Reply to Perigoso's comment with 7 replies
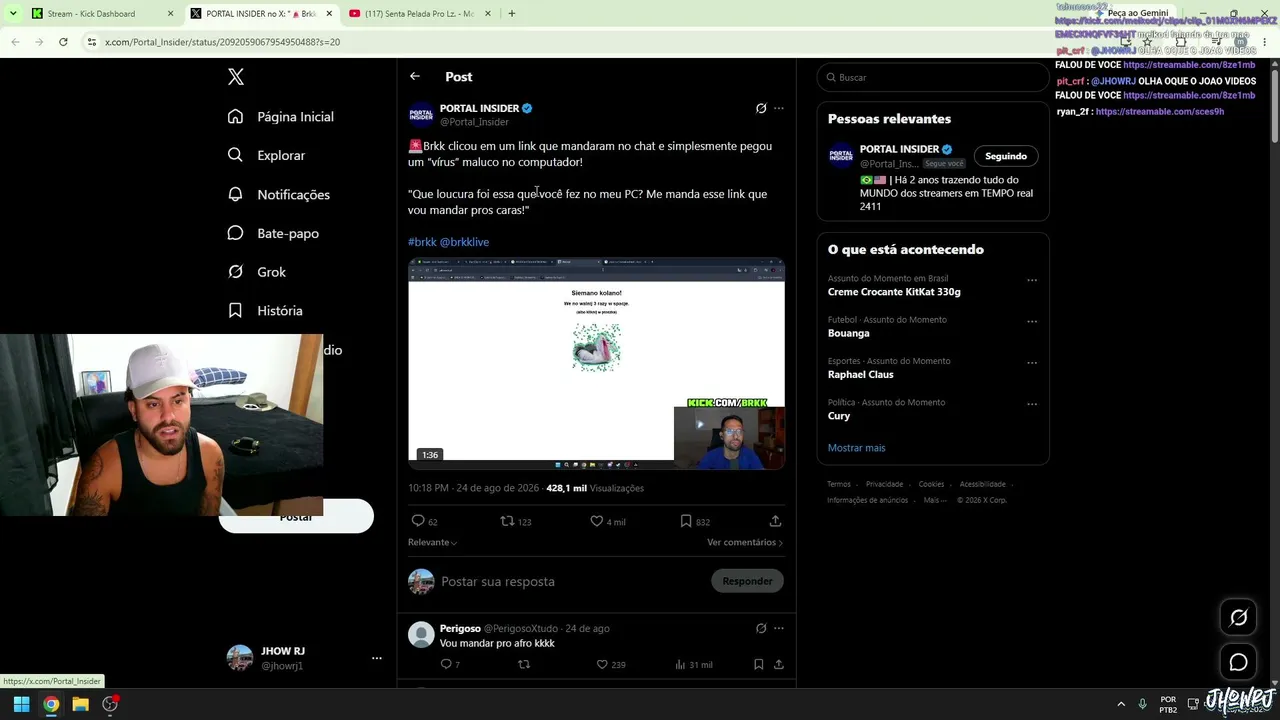Image resolution: width=1280 pixels, height=720 pixels. tap(446, 664)
